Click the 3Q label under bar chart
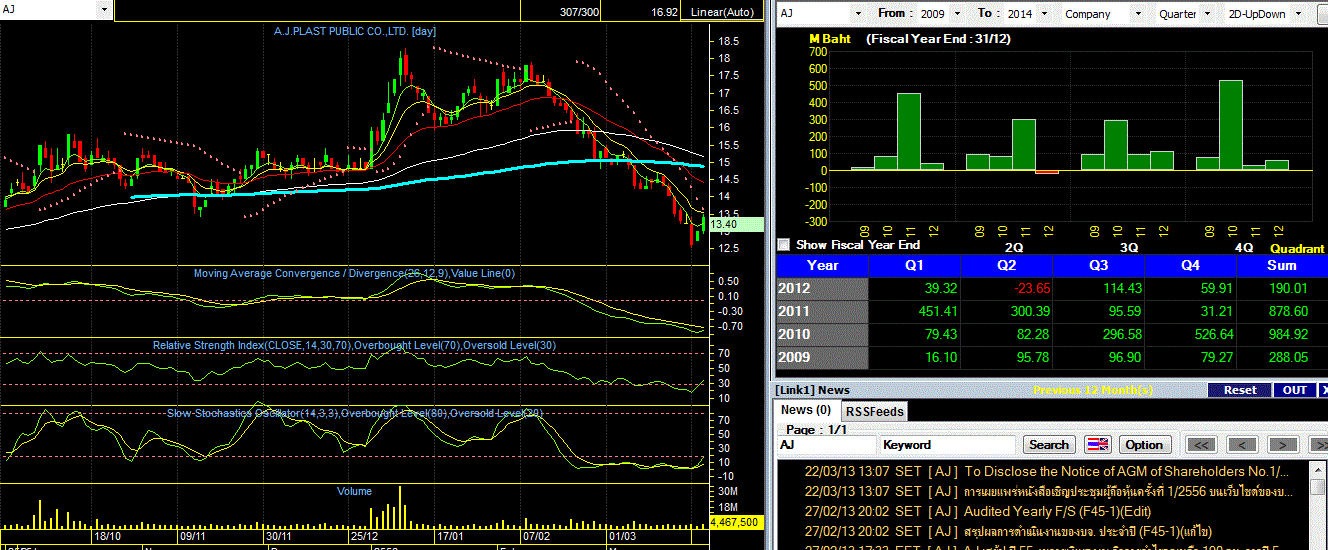The image size is (1328, 550). (x=1129, y=247)
